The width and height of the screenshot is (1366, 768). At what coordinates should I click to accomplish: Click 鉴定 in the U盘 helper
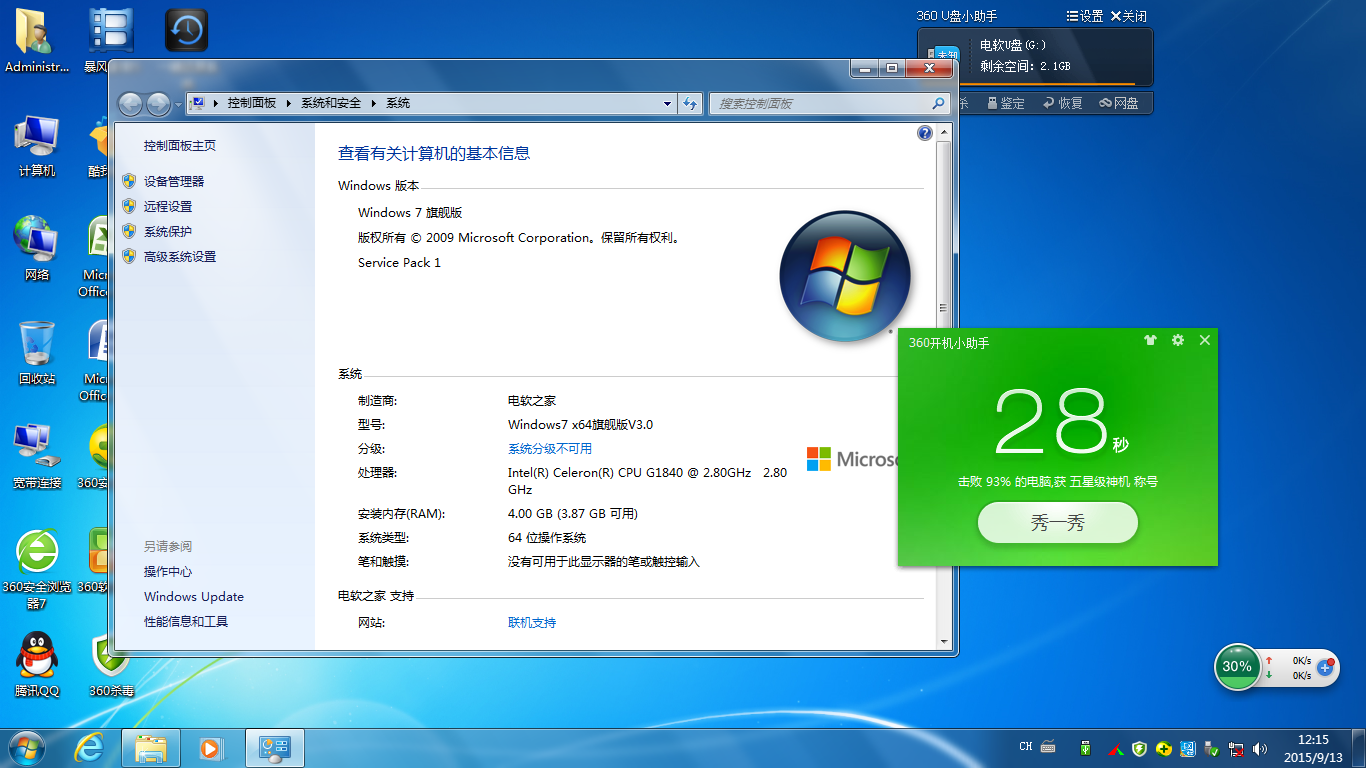click(1006, 103)
